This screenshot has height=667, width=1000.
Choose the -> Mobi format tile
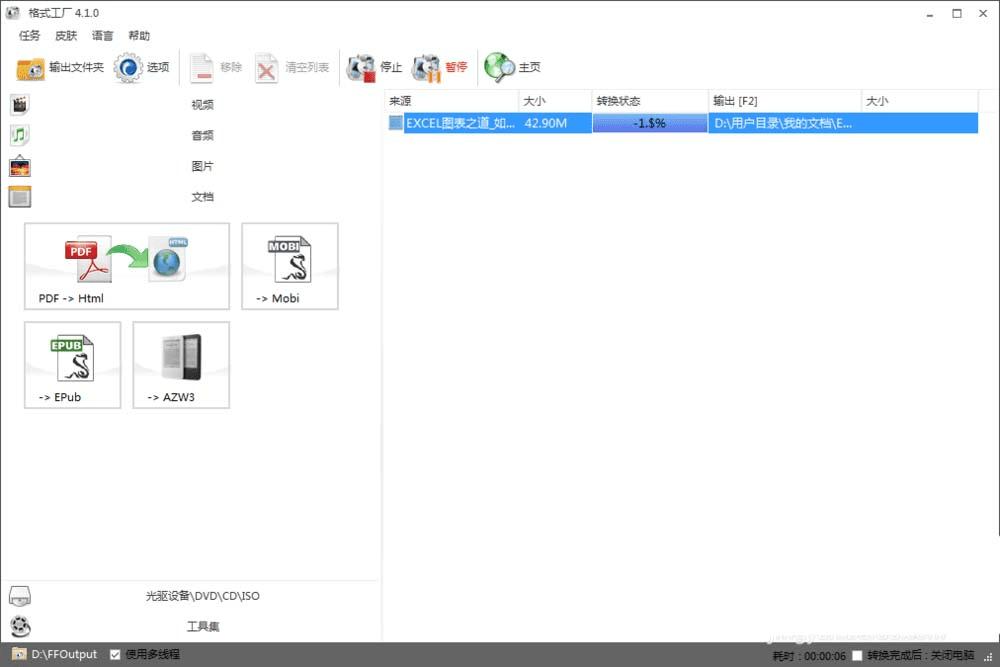point(290,267)
